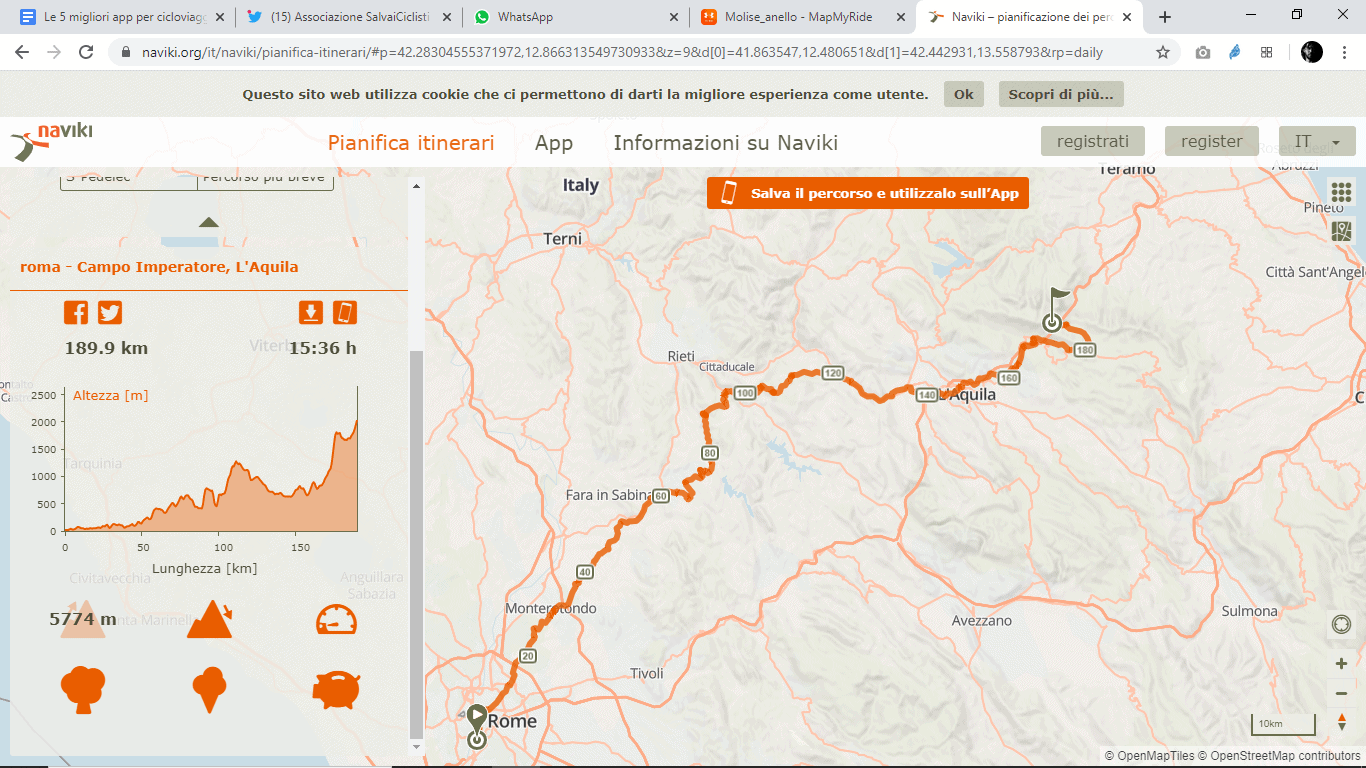Click the tree CO2 savings icon
The height and width of the screenshot is (768, 1366).
coord(82,690)
